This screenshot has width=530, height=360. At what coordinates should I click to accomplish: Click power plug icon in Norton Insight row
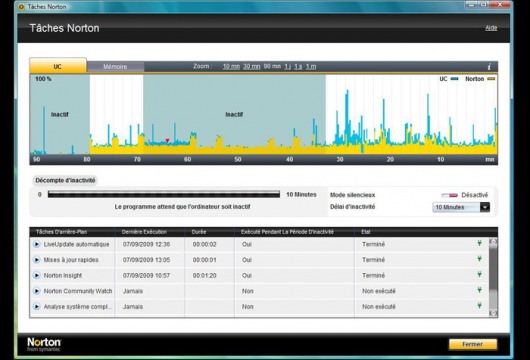(x=479, y=274)
